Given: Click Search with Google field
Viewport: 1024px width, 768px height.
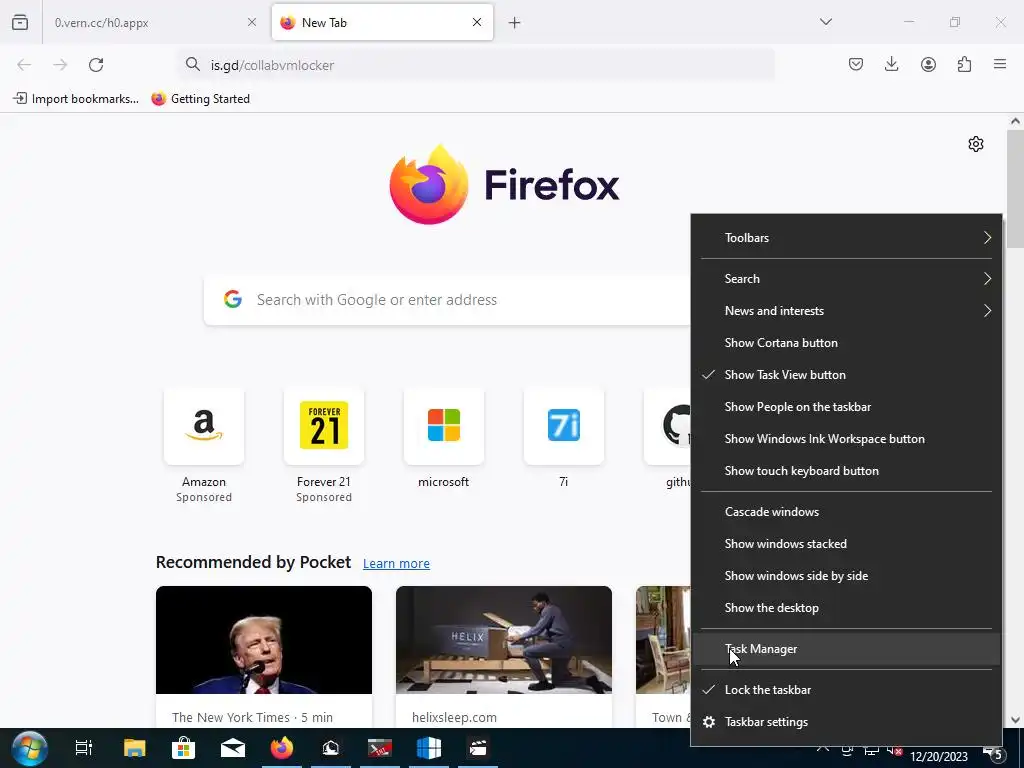Looking at the screenshot, I should (447, 300).
